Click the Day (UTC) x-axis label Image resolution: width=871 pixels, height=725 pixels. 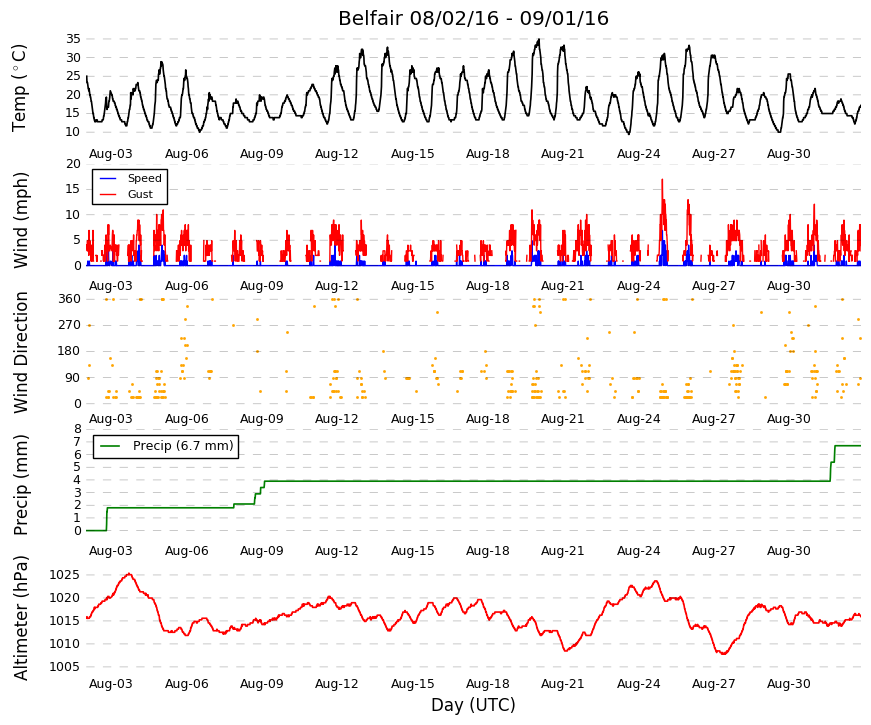coord(473,705)
